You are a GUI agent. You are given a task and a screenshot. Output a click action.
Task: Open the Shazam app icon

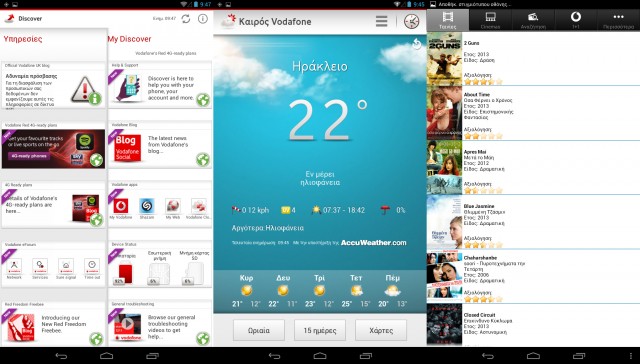[x=147, y=206]
